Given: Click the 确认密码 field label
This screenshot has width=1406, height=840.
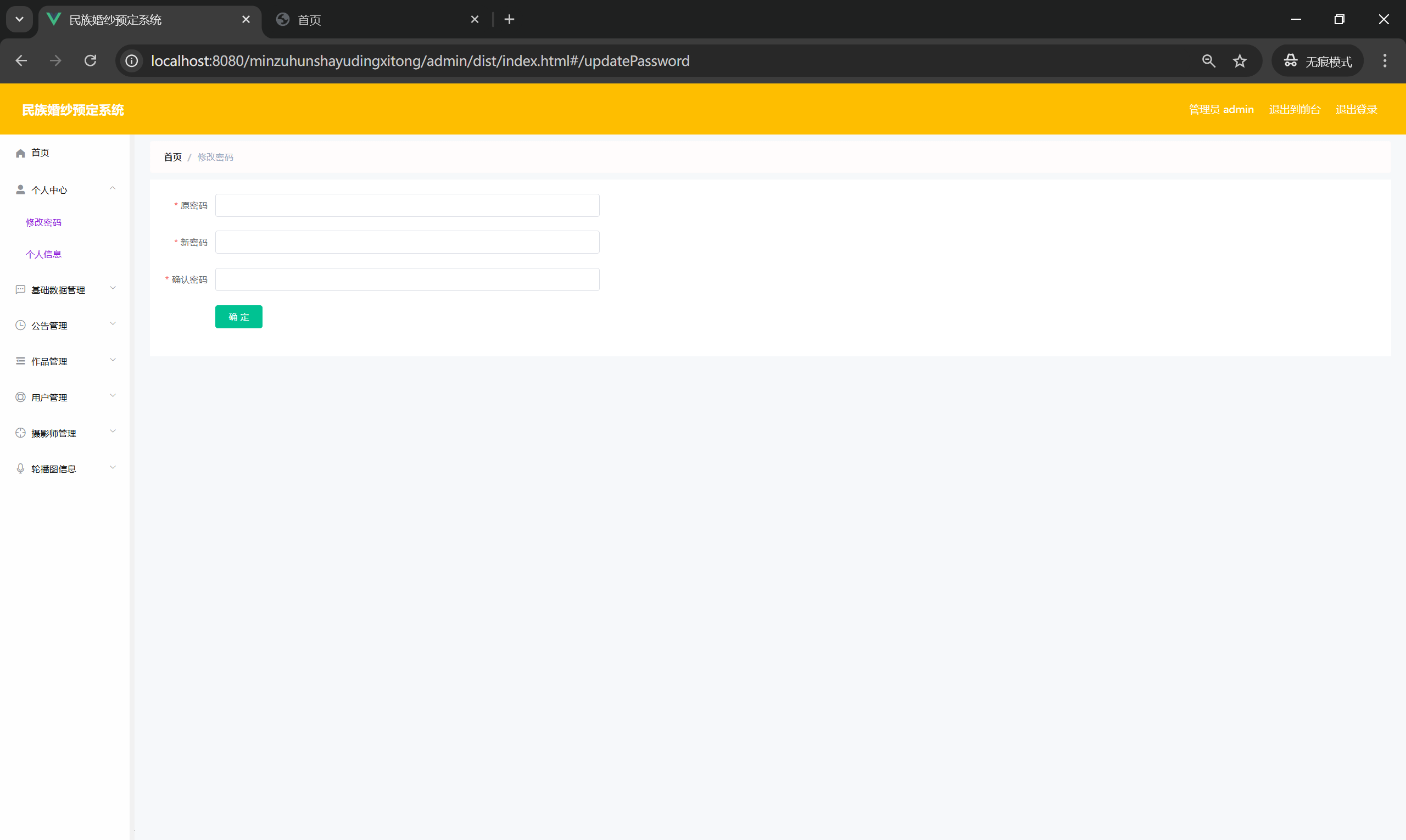Looking at the screenshot, I should click(189, 279).
